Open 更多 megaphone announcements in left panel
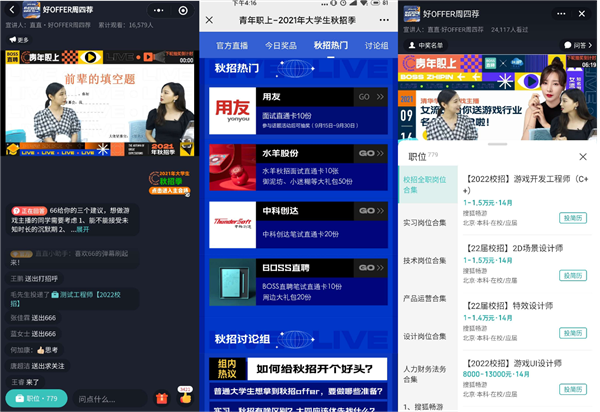 click(x=19, y=39)
